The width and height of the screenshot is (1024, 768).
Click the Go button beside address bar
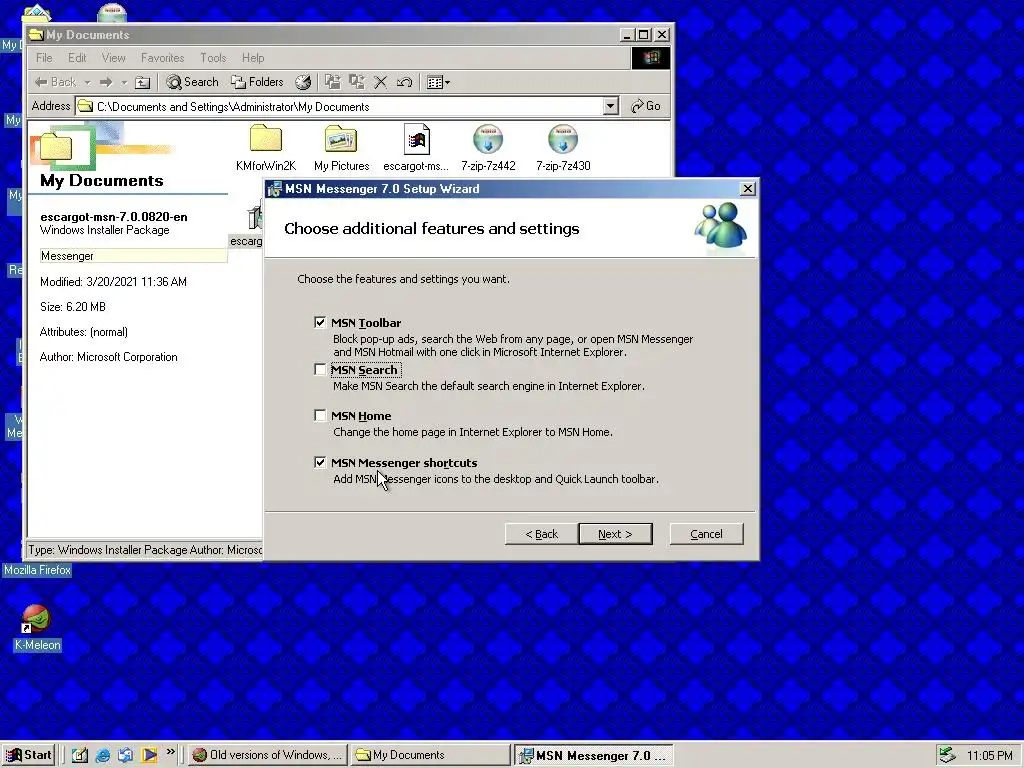click(645, 106)
